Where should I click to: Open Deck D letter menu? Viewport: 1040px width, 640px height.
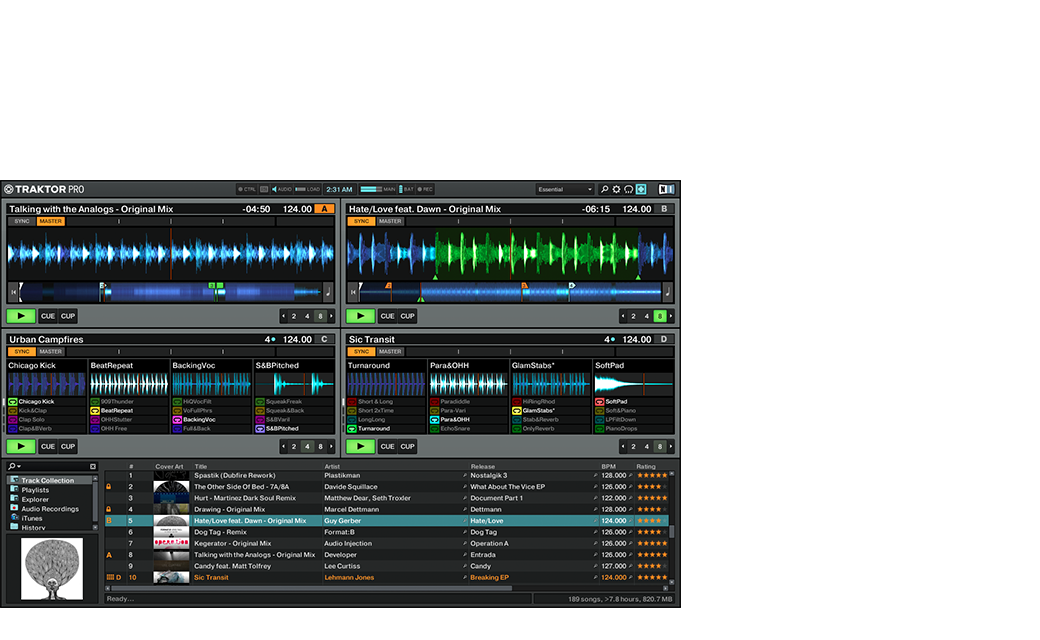pos(664,340)
